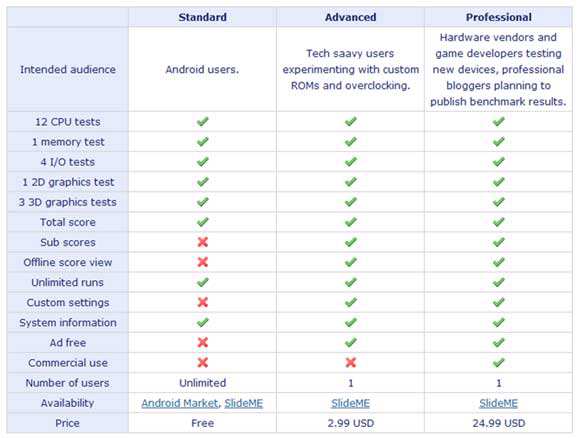This screenshot has width=580, height=438.
Task: Click the Standard 12 CPU tests checkmark
Action: point(203,122)
